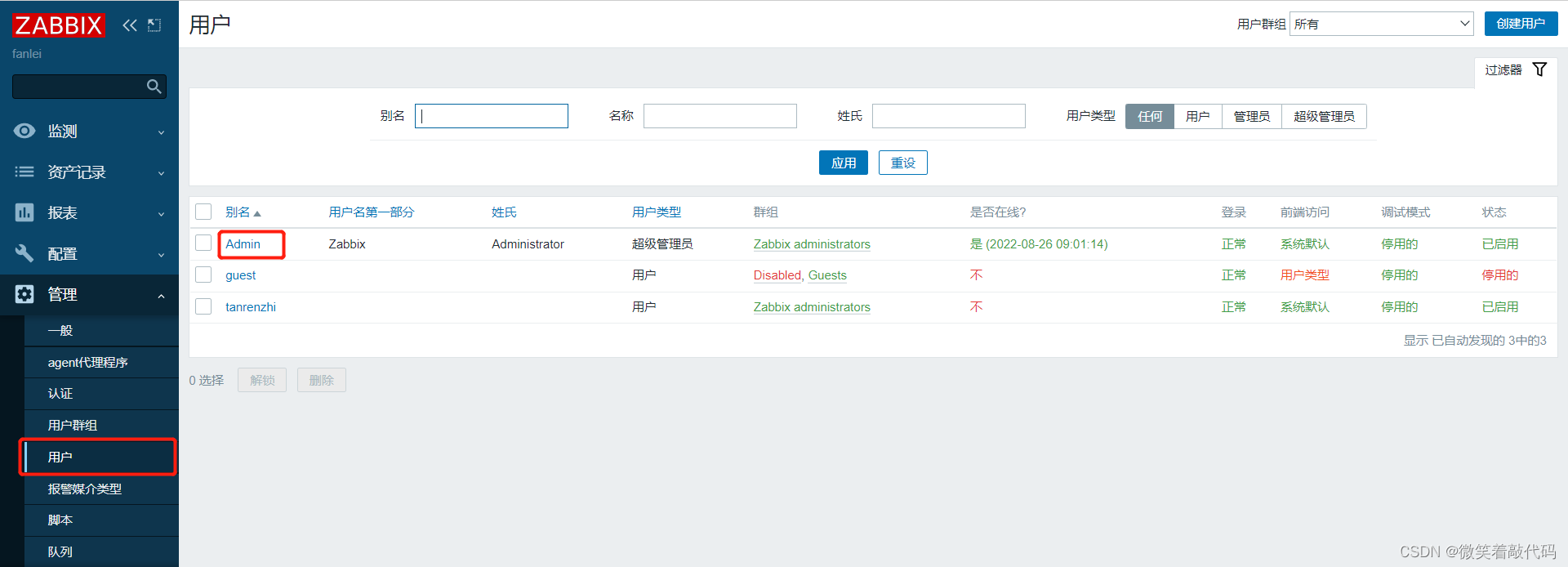Open the 用户群组 submenu item
Viewport: 1568px width, 567px height.
(x=101, y=425)
